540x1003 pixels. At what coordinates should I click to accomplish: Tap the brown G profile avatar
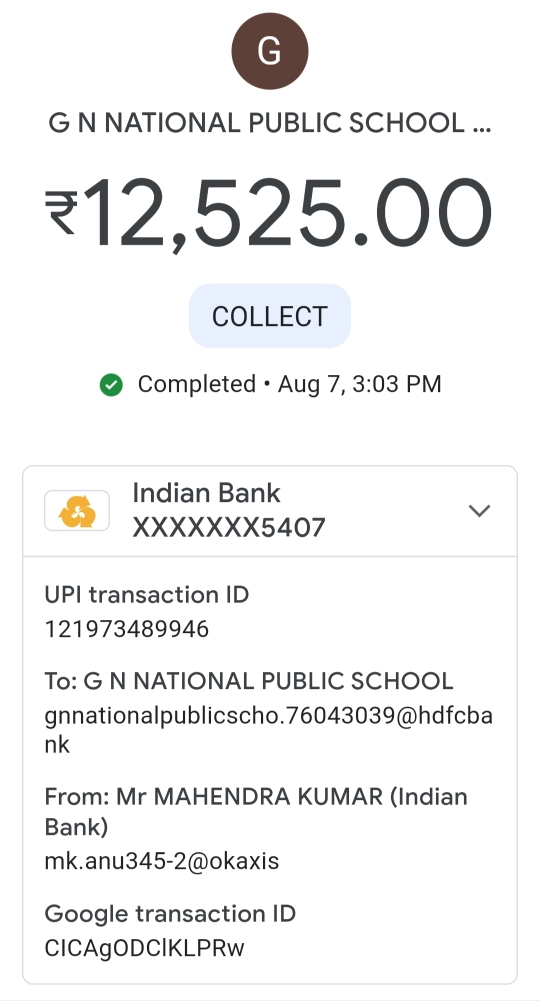pyautogui.click(x=269, y=51)
